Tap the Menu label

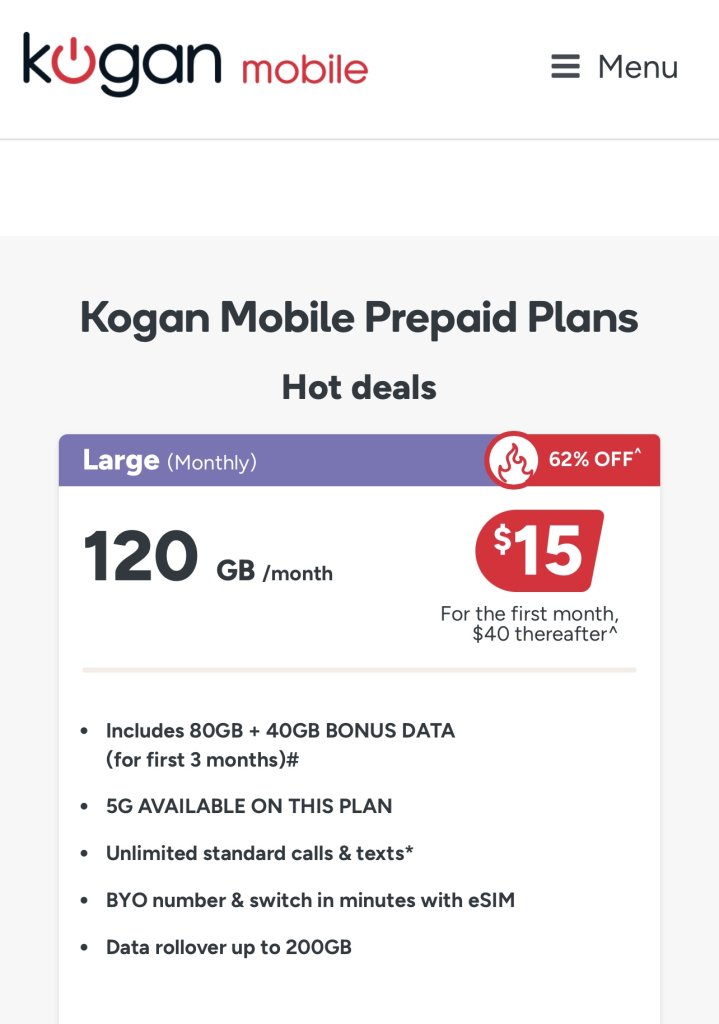(x=637, y=67)
